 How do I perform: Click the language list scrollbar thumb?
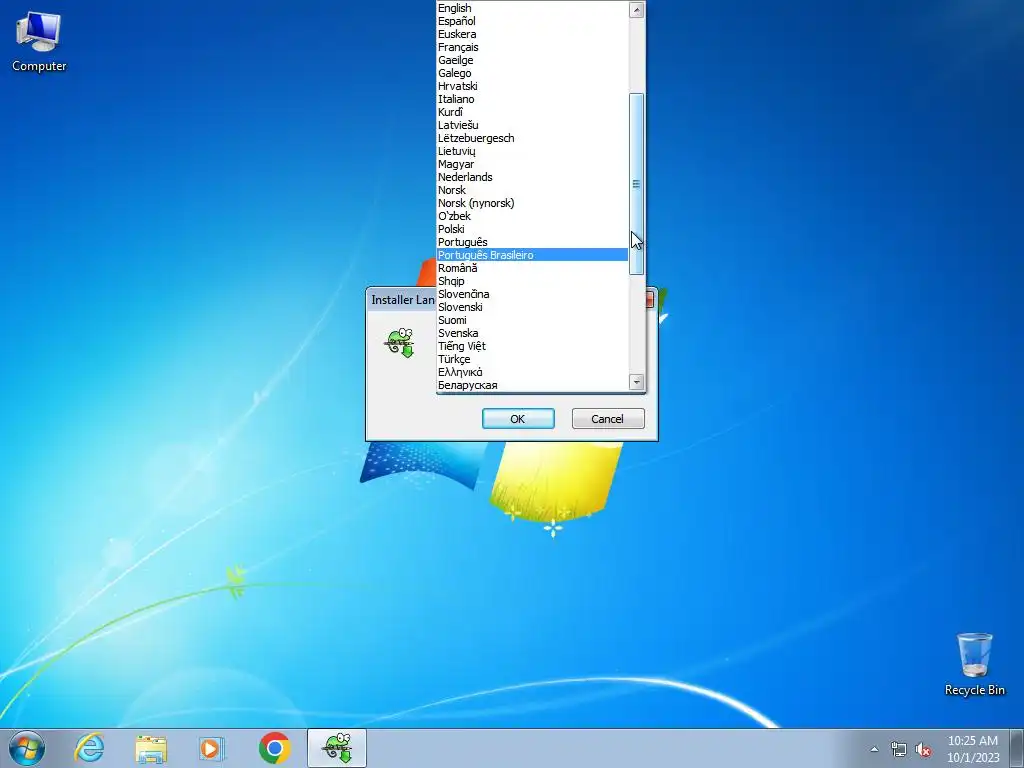(637, 184)
